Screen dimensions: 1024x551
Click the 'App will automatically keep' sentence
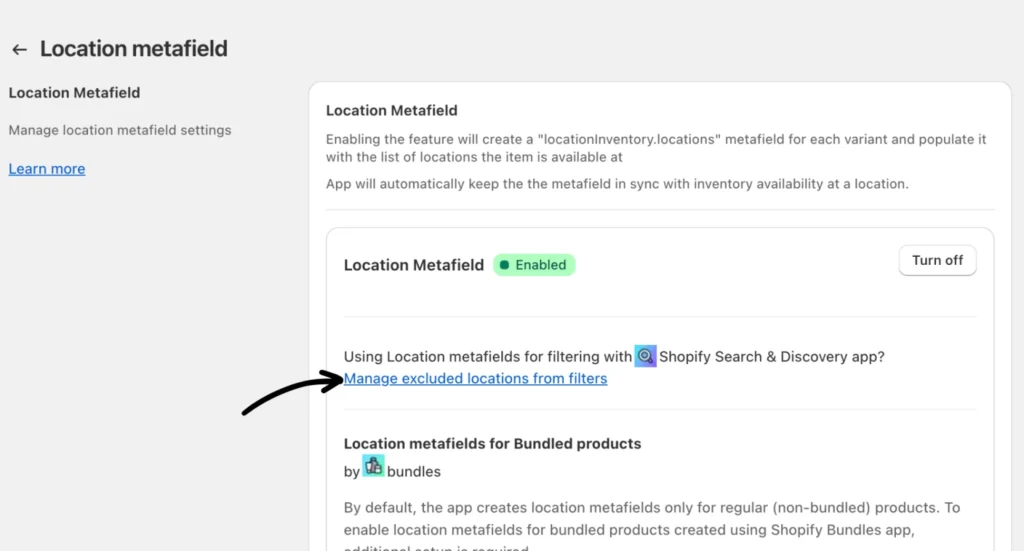(617, 184)
